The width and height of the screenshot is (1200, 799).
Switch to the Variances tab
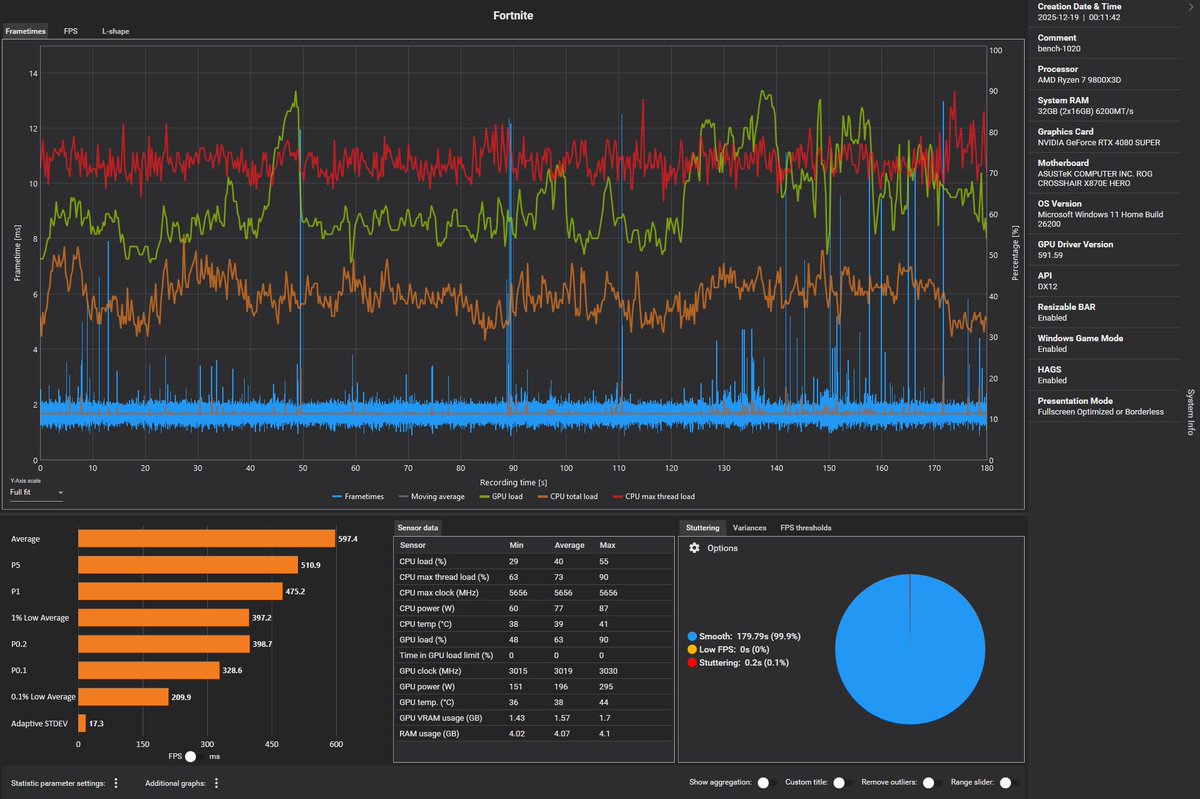coord(750,527)
